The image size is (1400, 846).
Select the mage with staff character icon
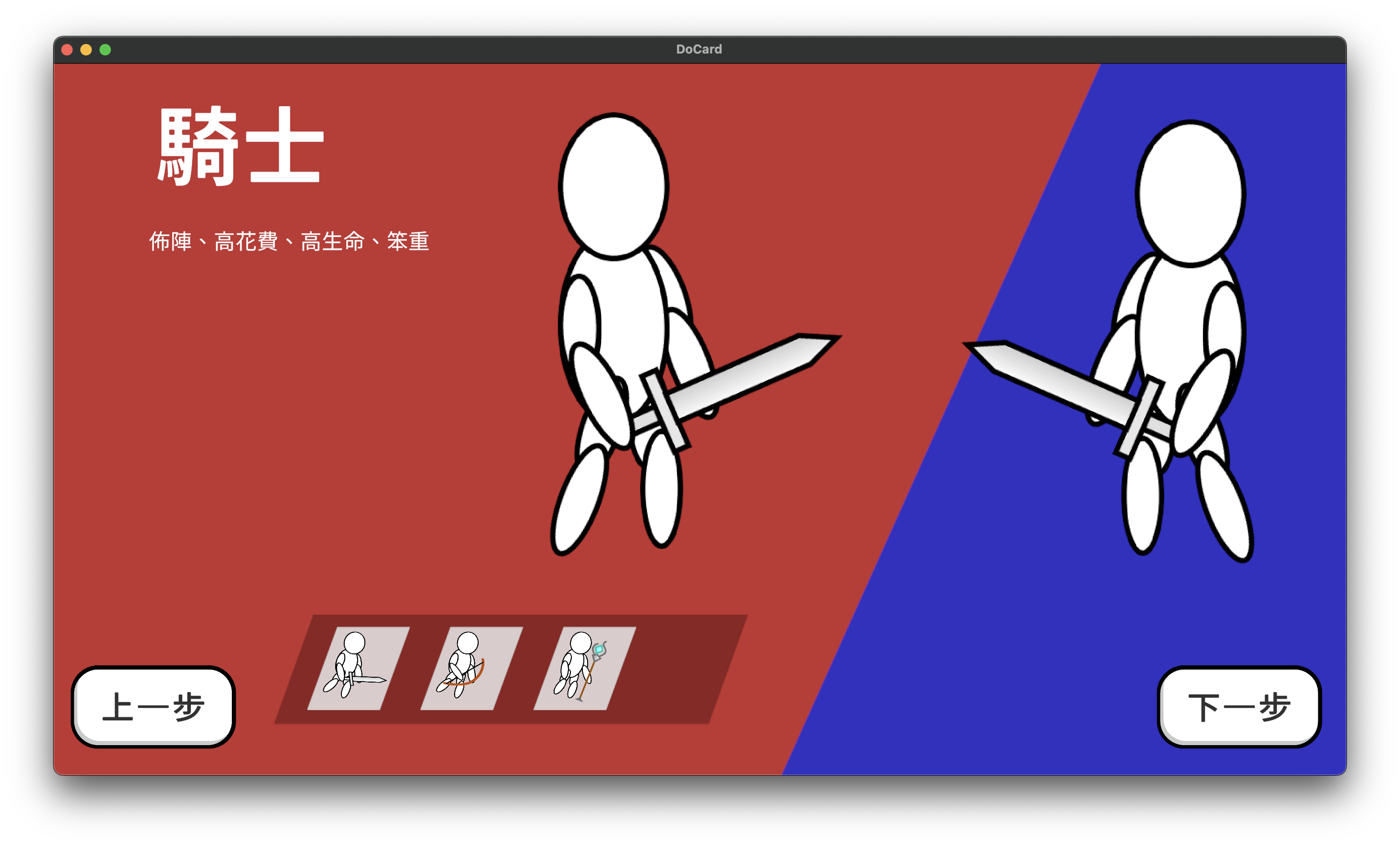coord(584,668)
